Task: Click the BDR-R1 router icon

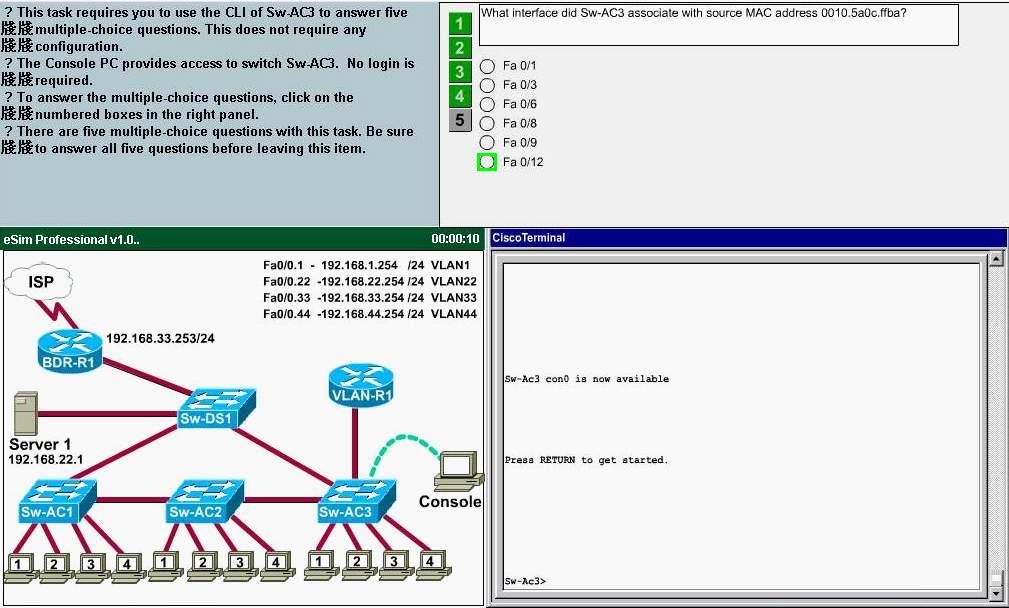Action: pyautogui.click(x=69, y=351)
